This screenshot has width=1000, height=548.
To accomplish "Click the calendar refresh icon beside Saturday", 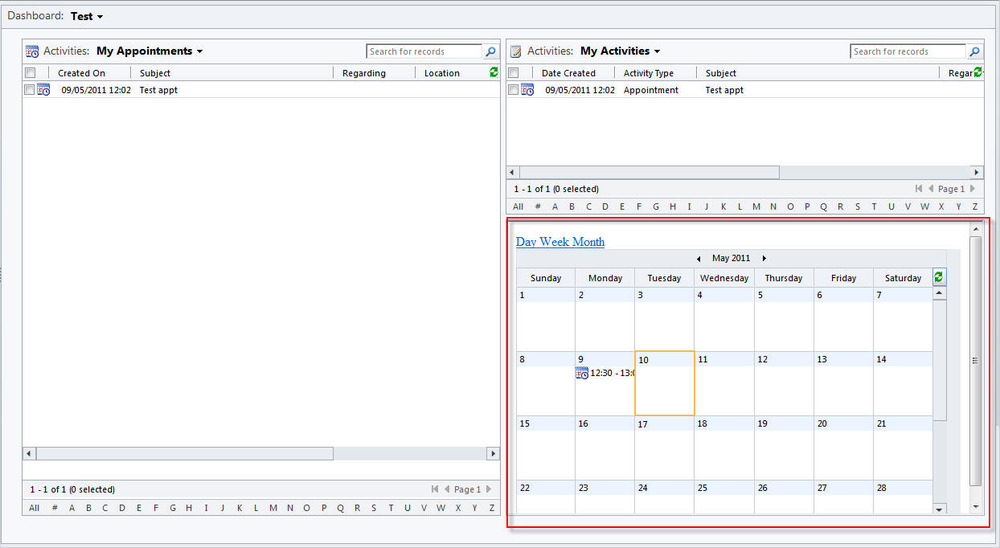I will tap(939, 277).
